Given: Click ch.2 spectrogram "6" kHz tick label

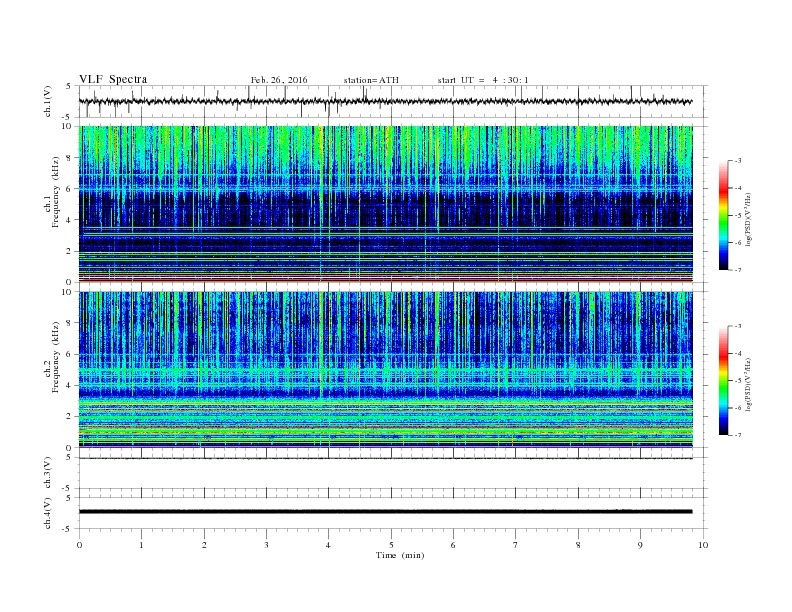Looking at the screenshot, I should (70, 354).
